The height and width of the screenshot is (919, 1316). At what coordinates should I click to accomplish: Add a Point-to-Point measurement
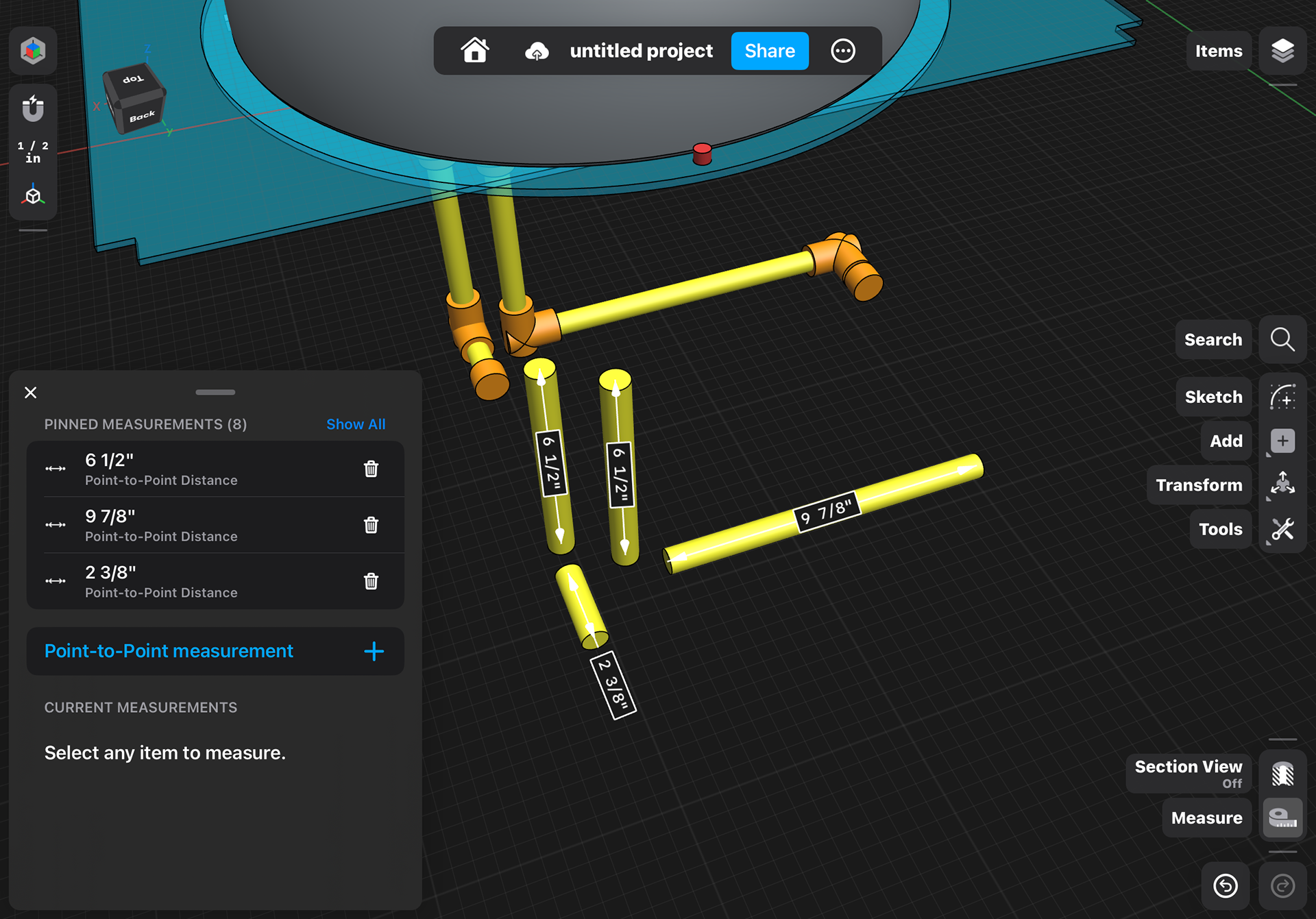coord(374,651)
